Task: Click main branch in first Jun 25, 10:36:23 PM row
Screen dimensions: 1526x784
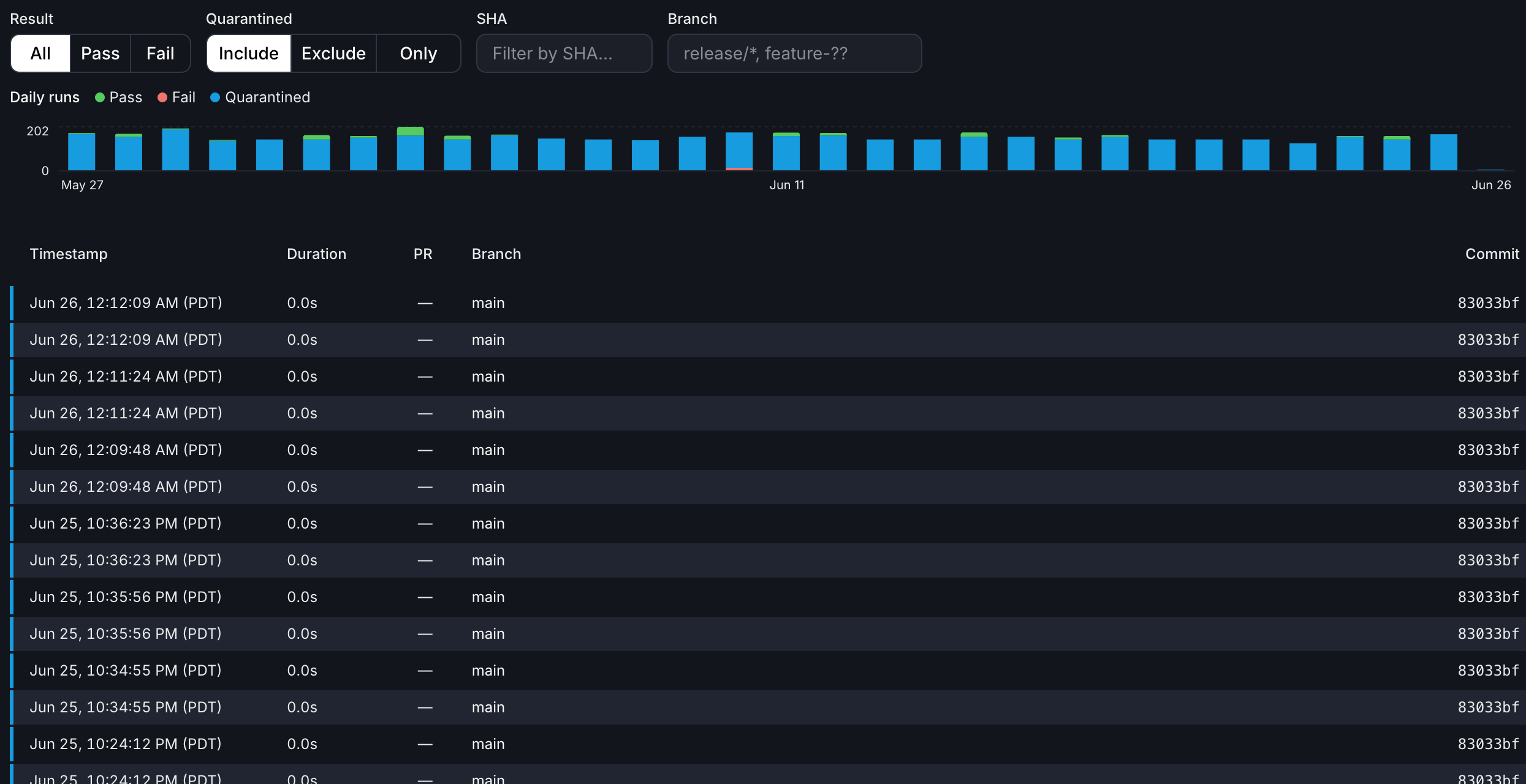Action: (x=488, y=524)
